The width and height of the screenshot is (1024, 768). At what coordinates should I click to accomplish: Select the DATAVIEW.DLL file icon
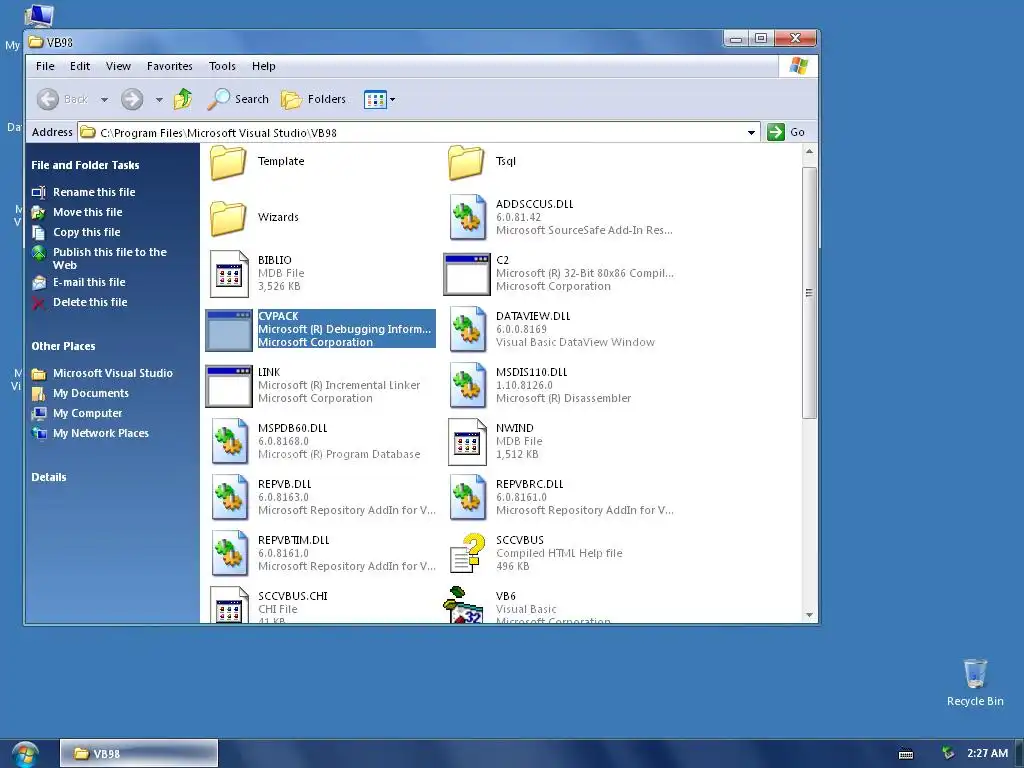(468, 330)
